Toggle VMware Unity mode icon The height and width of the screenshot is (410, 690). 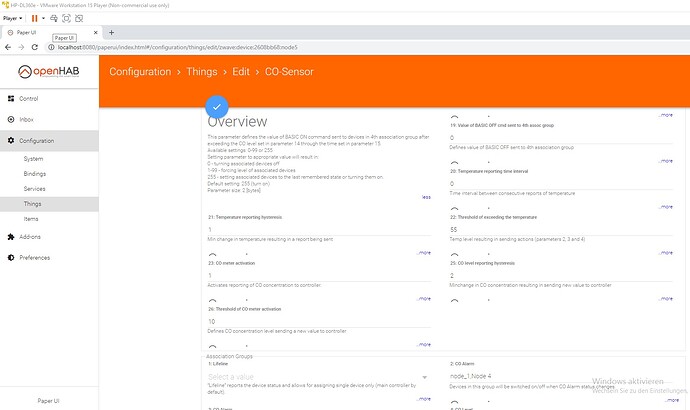[79, 18]
